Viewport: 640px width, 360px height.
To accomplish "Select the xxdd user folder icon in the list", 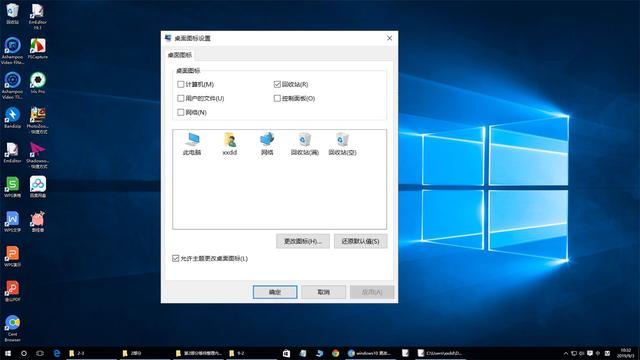I will pos(229,144).
